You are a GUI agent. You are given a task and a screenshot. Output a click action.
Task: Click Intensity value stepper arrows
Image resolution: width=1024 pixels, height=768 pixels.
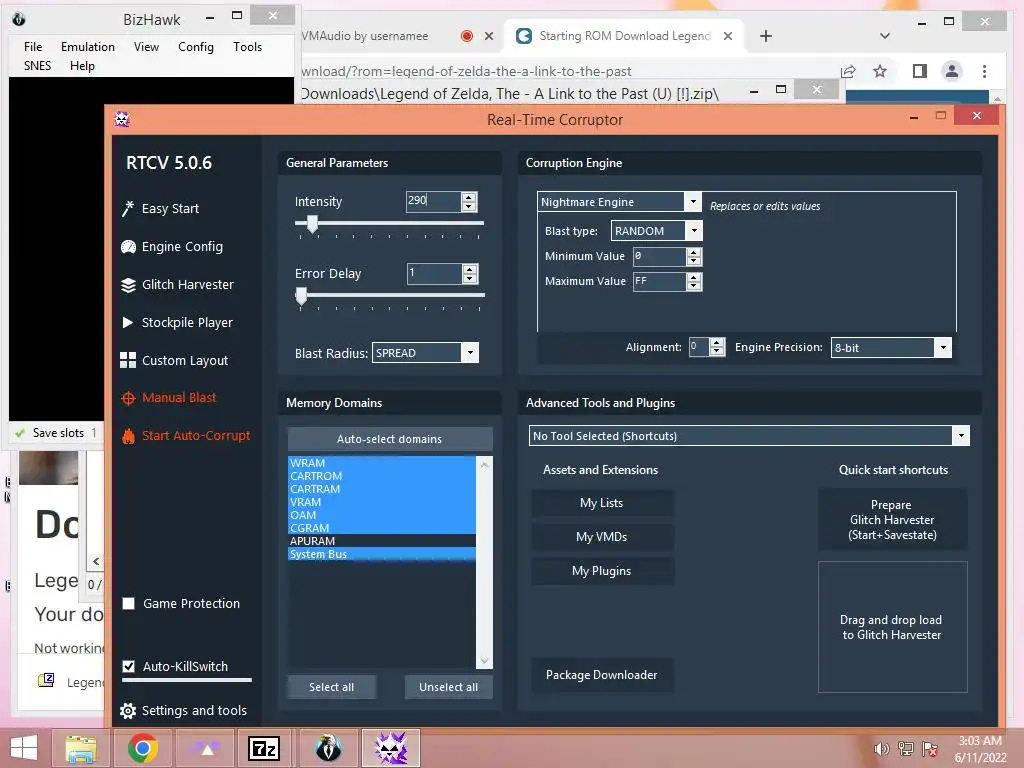pyautogui.click(x=469, y=202)
